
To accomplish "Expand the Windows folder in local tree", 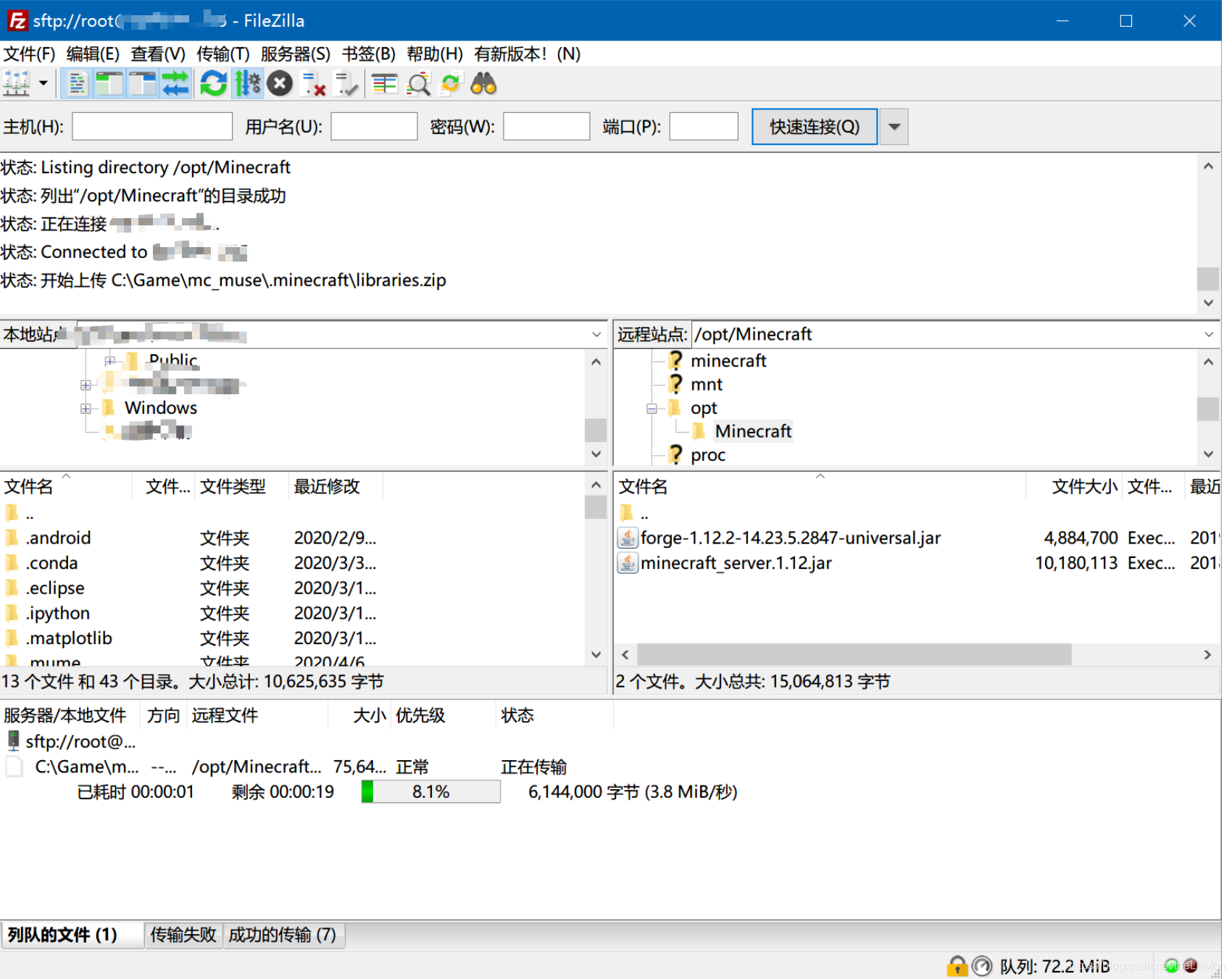I will point(86,409).
